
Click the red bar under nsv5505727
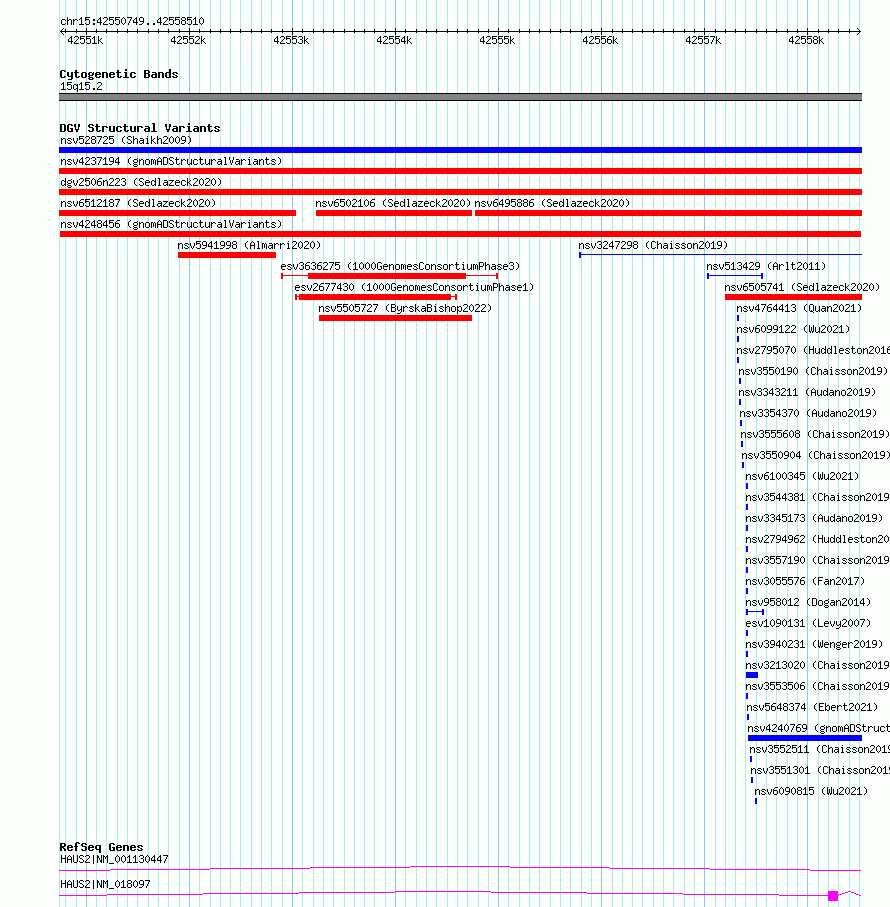tap(396, 318)
